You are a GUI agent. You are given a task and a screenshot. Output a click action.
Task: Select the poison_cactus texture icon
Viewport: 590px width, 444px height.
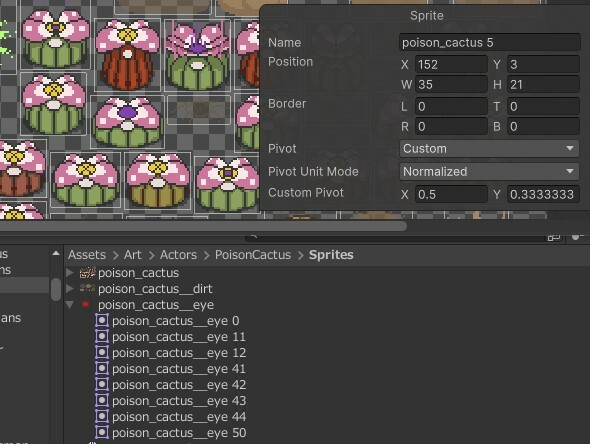coord(87,272)
